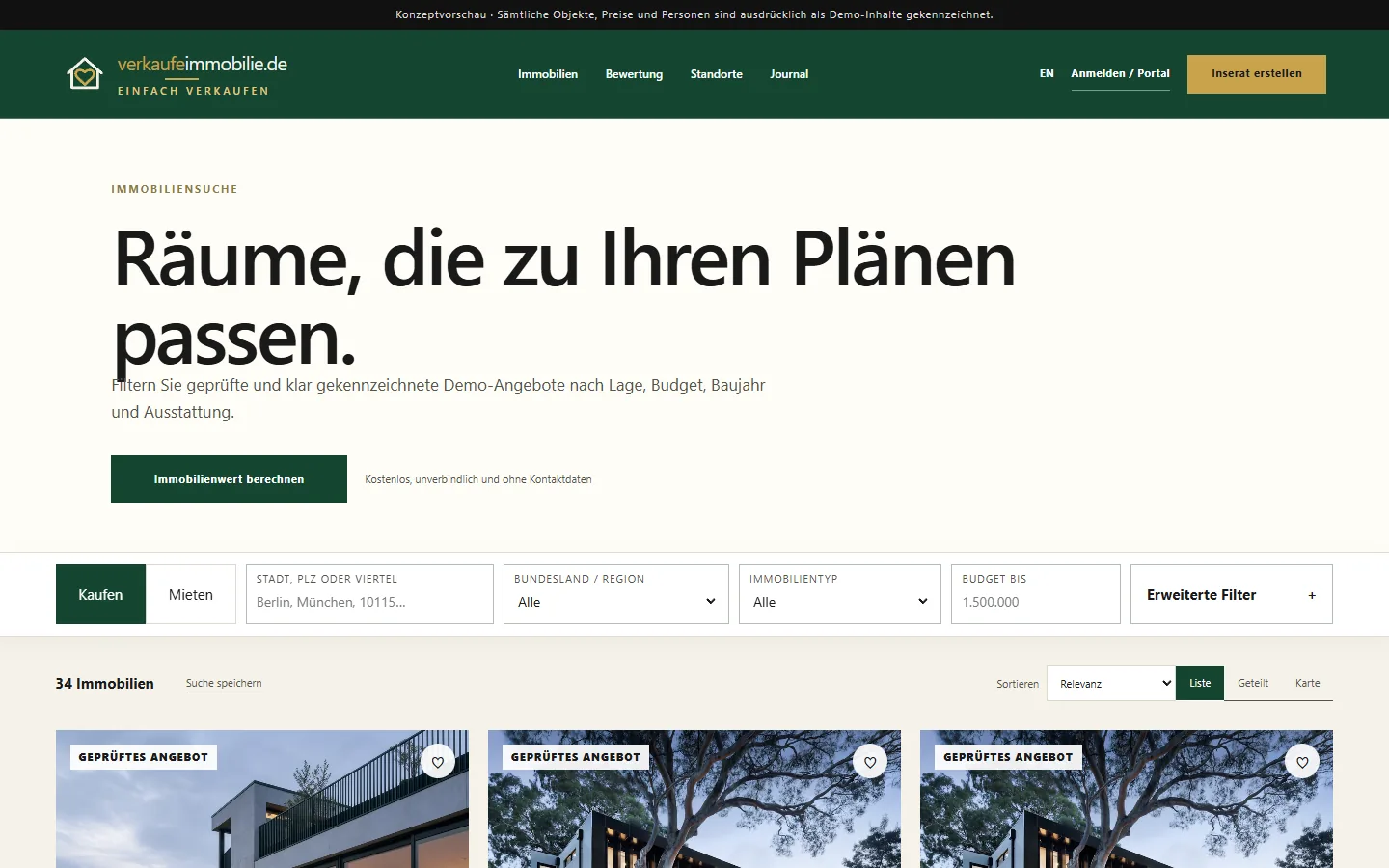Open the Journal menu item
This screenshot has height=868, width=1389.
[x=789, y=74]
